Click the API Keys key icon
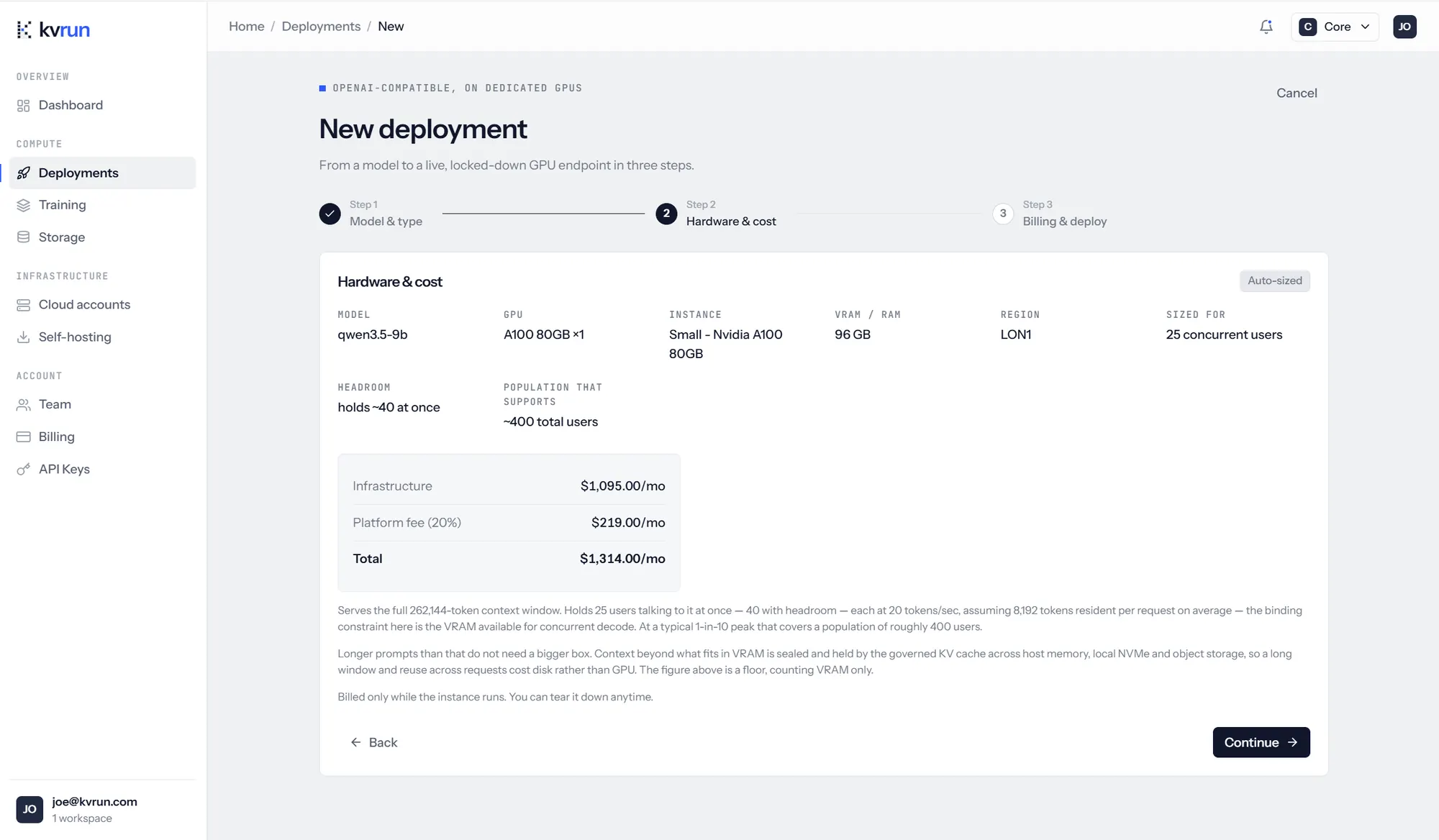Image resolution: width=1439 pixels, height=840 pixels. coord(24,469)
